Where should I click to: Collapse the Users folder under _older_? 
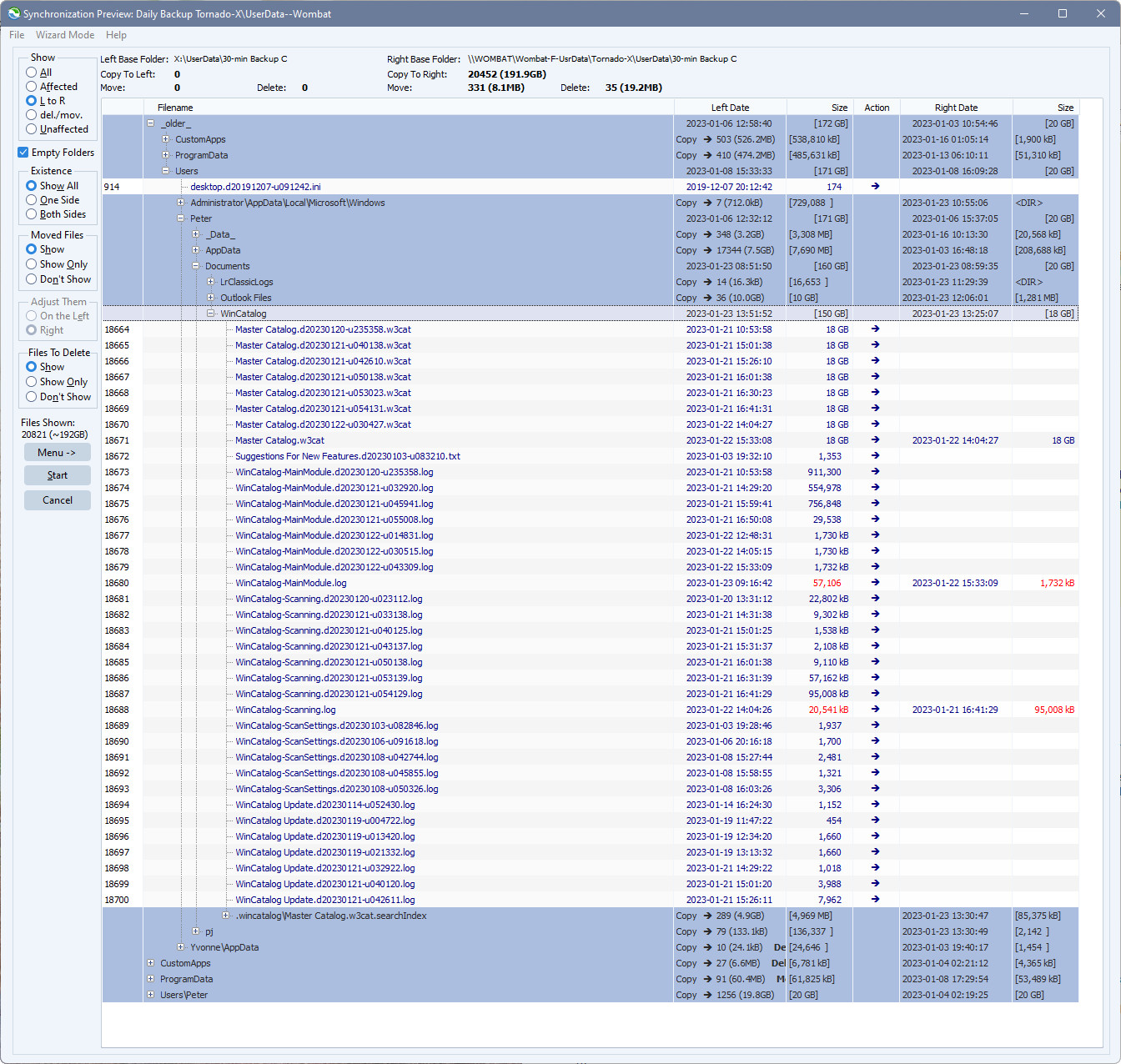pos(166,171)
